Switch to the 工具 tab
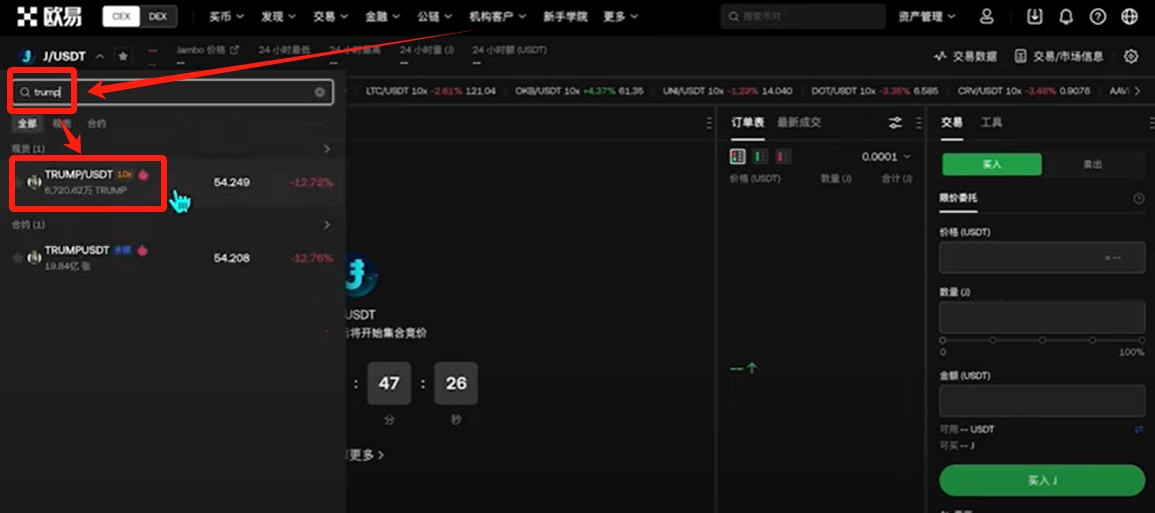Viewport: 1155px width, 513px height. tap(991, 122)
